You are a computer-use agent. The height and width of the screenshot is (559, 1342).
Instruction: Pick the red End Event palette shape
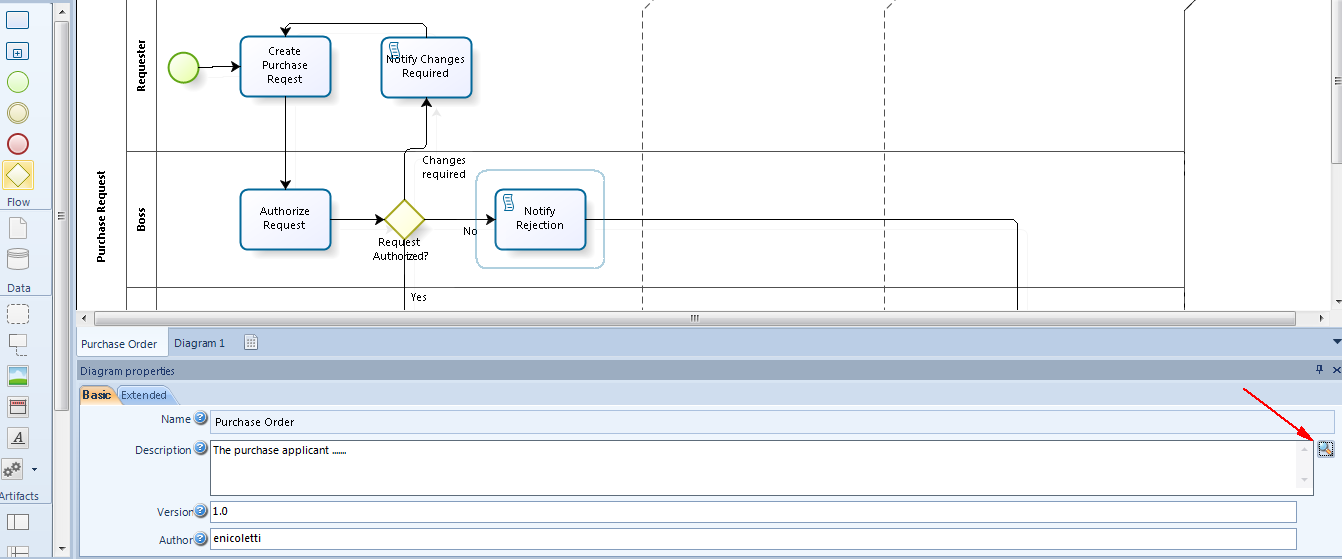tap(18, 144)
